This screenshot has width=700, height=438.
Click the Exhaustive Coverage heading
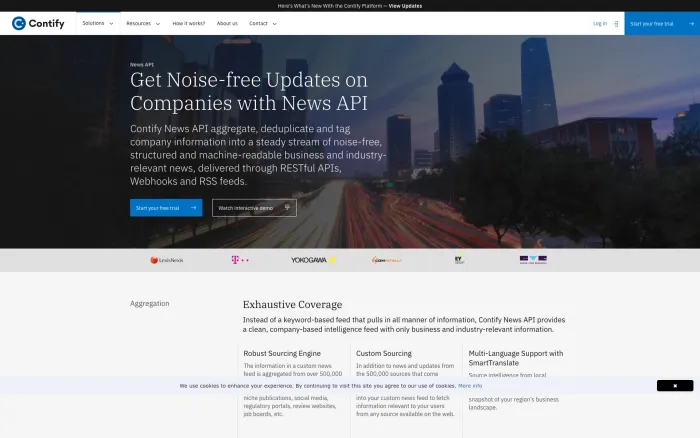click(292, 305)
